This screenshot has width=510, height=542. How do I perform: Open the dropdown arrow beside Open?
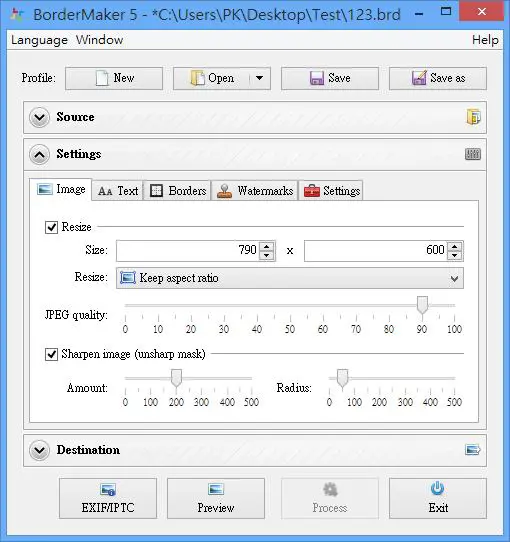pyautogui.click(x=259, y=78)
